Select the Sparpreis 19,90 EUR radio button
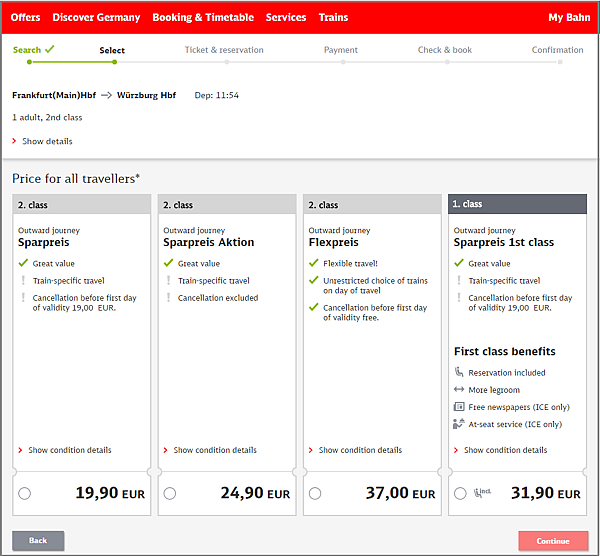Image resolution: width=600 pixels, height=556 pixels. click(x=24, y=493)
